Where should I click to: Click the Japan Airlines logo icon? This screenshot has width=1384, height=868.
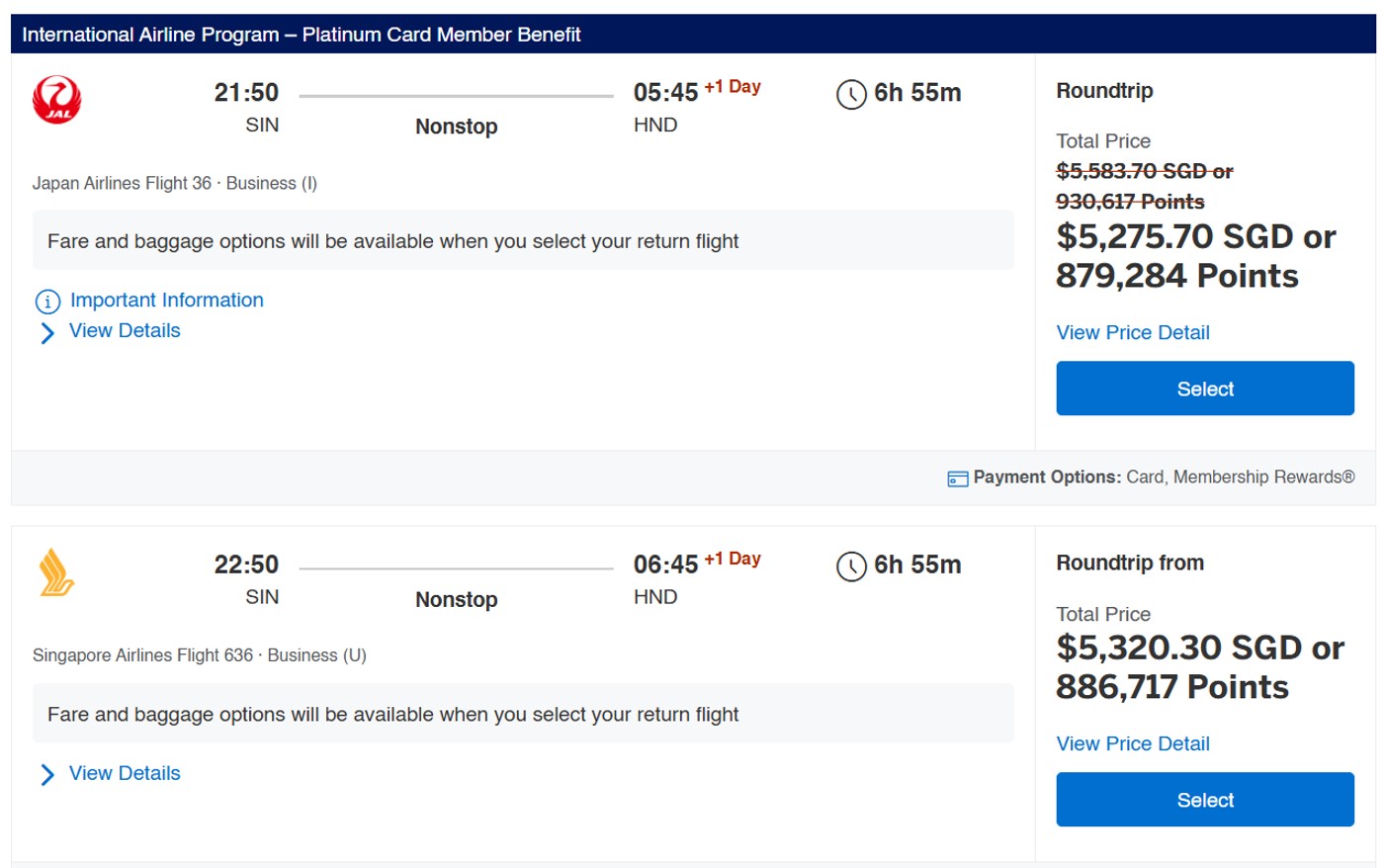point(56,100)
